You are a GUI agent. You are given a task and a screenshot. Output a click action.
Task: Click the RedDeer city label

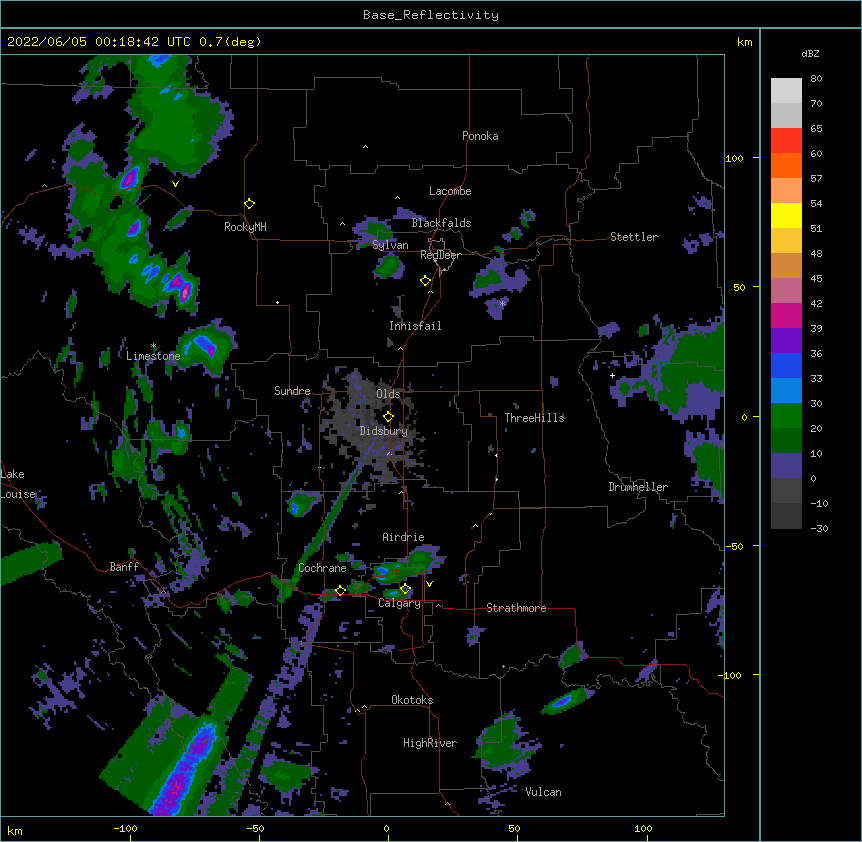(440, 255)
